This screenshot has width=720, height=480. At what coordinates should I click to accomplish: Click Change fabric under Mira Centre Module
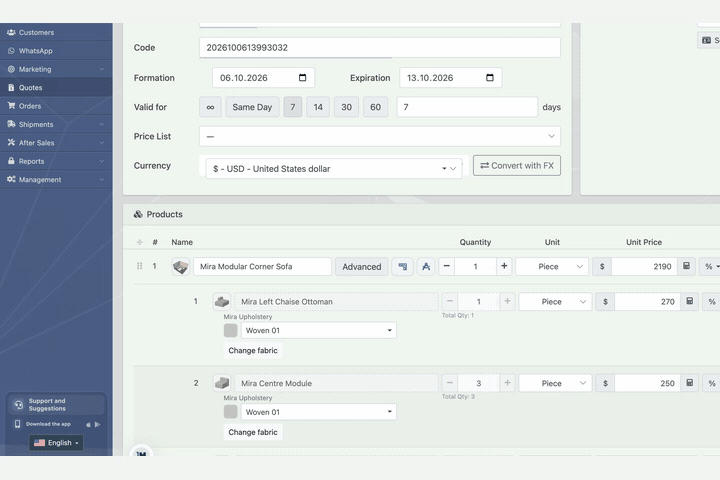(x=253, y=432)
